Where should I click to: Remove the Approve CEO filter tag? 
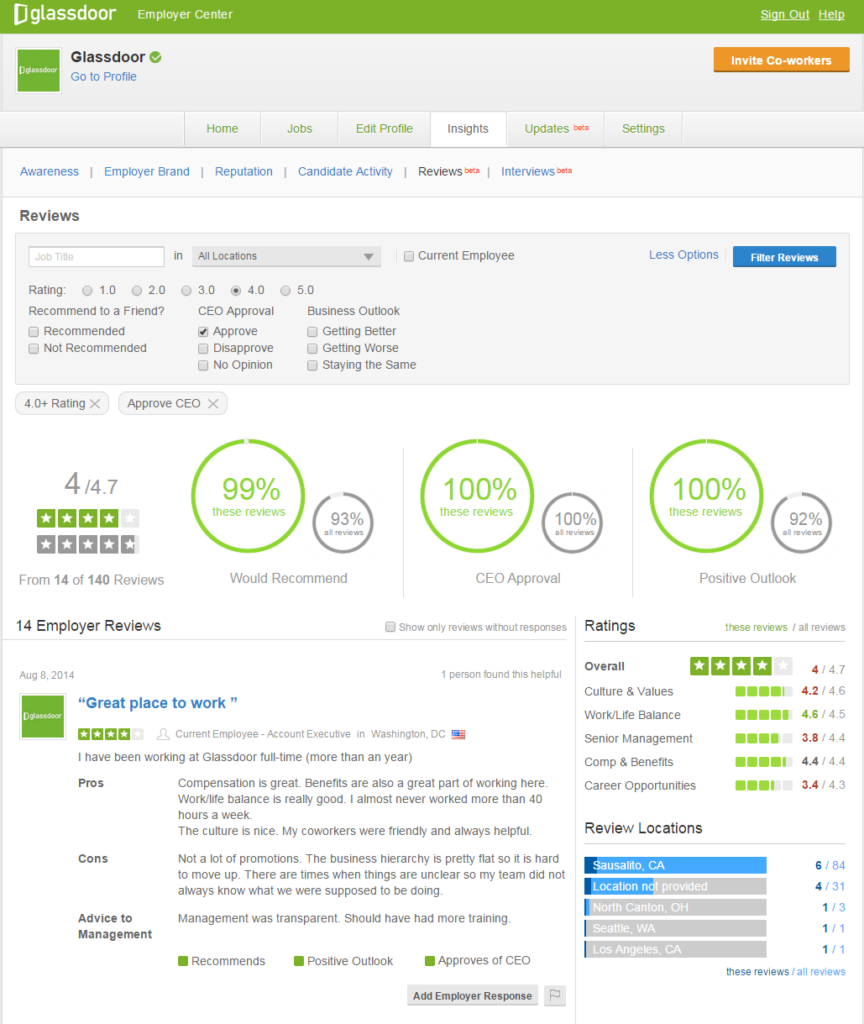pos(213,404)
